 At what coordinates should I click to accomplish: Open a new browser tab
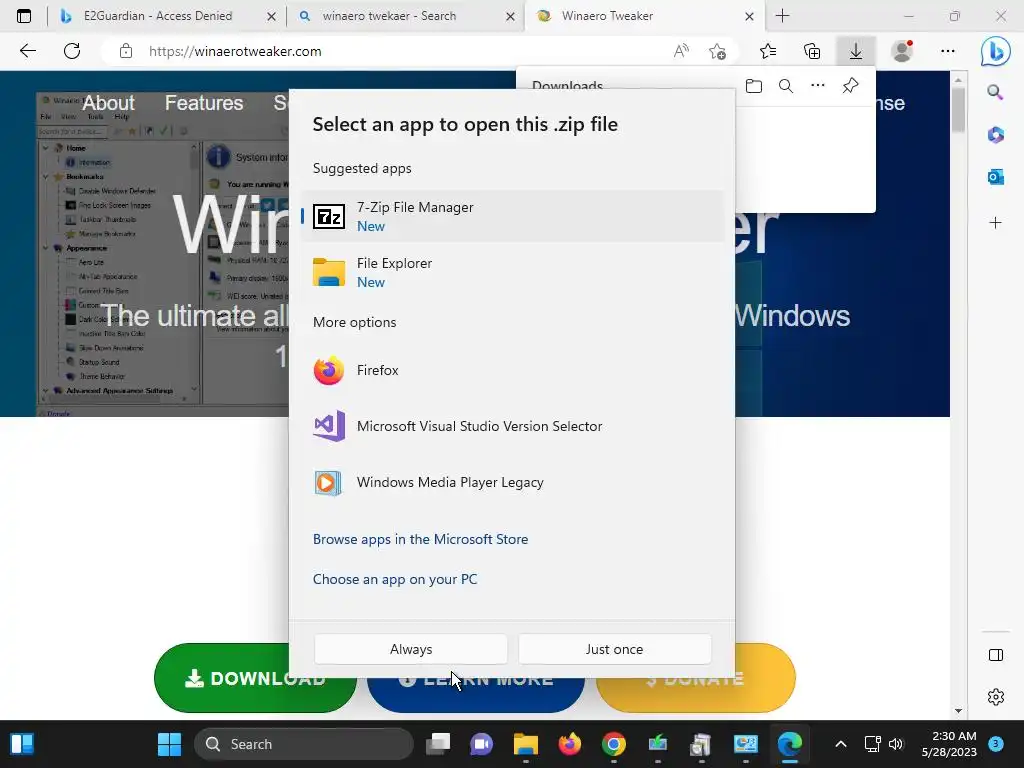782,16
